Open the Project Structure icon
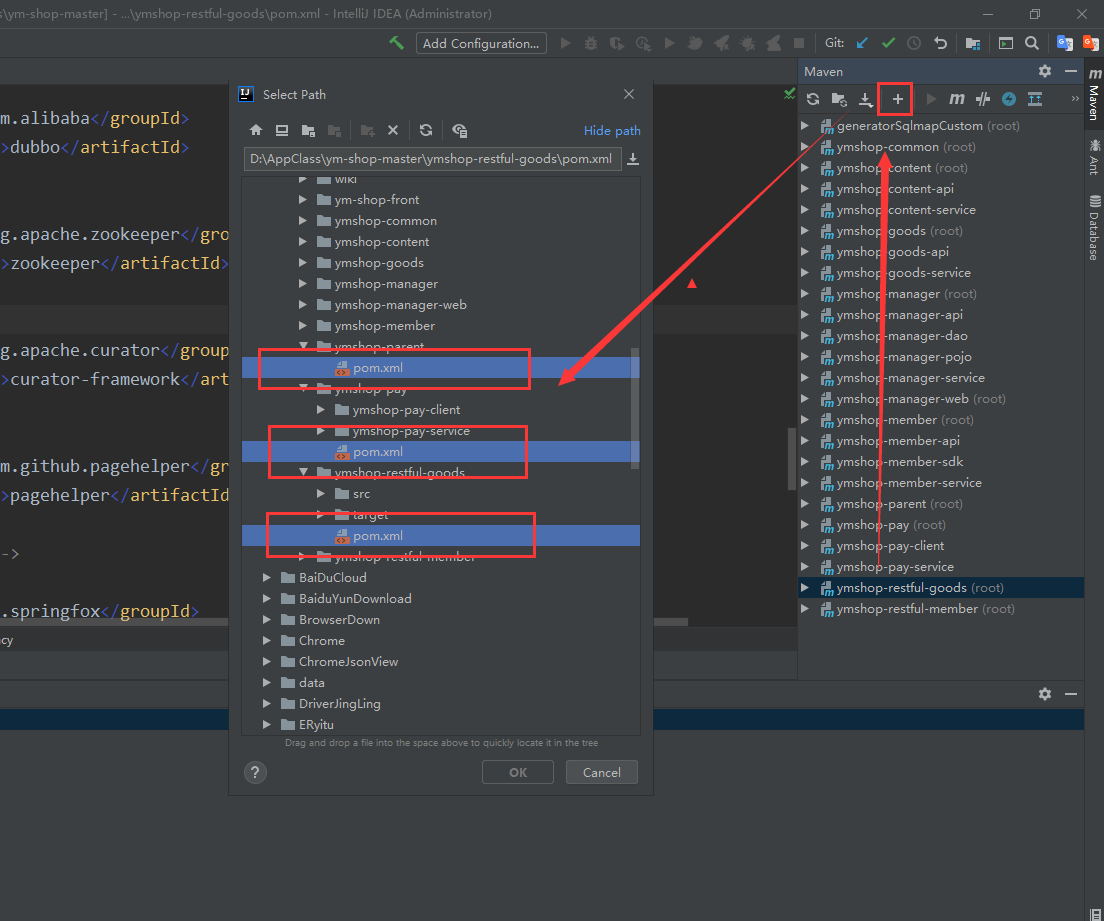The width and height of the screenshot is (1104, 921). [x=973, y=43]
